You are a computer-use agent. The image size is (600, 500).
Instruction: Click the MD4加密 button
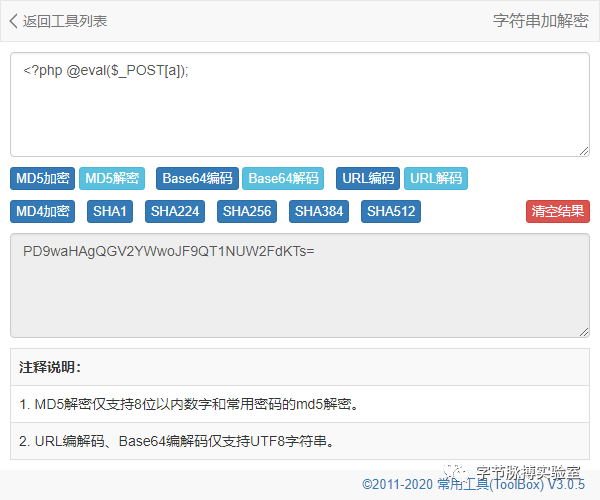(x=42, y=212)
